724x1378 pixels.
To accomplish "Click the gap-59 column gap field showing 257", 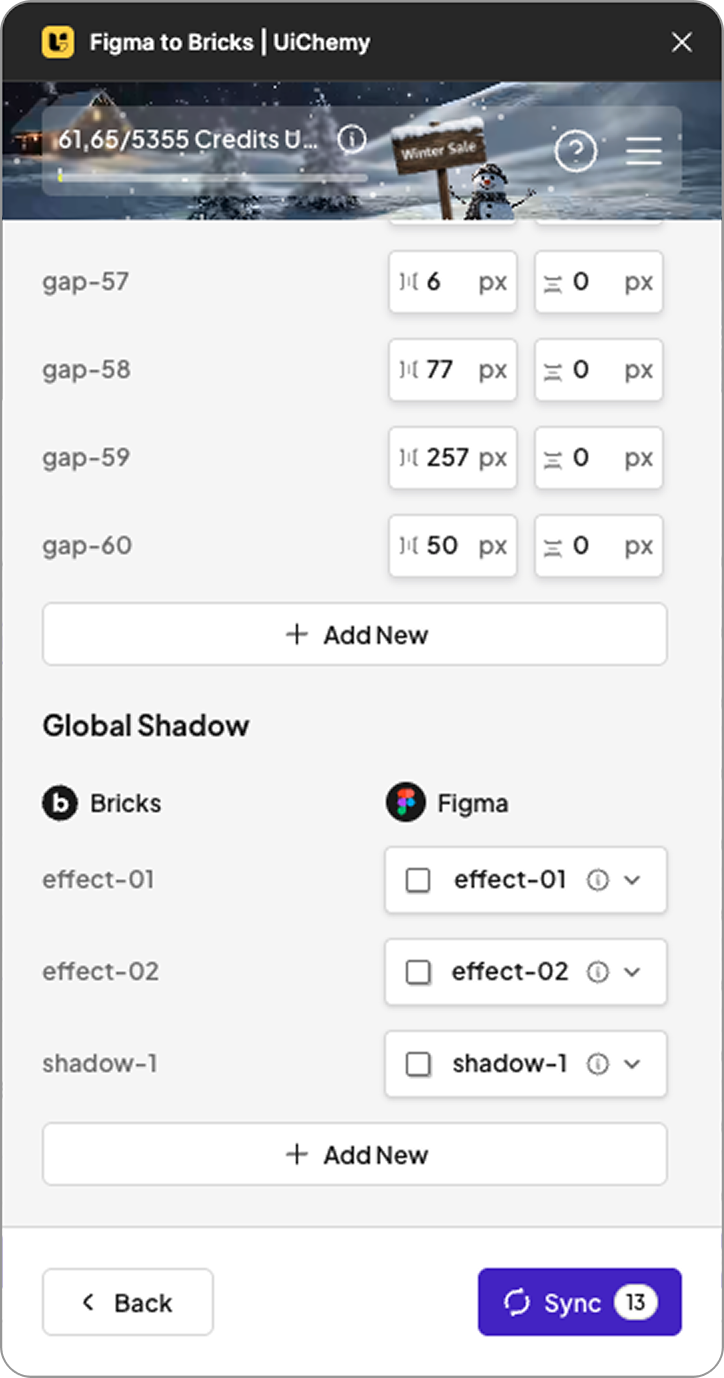I will 447,458.
